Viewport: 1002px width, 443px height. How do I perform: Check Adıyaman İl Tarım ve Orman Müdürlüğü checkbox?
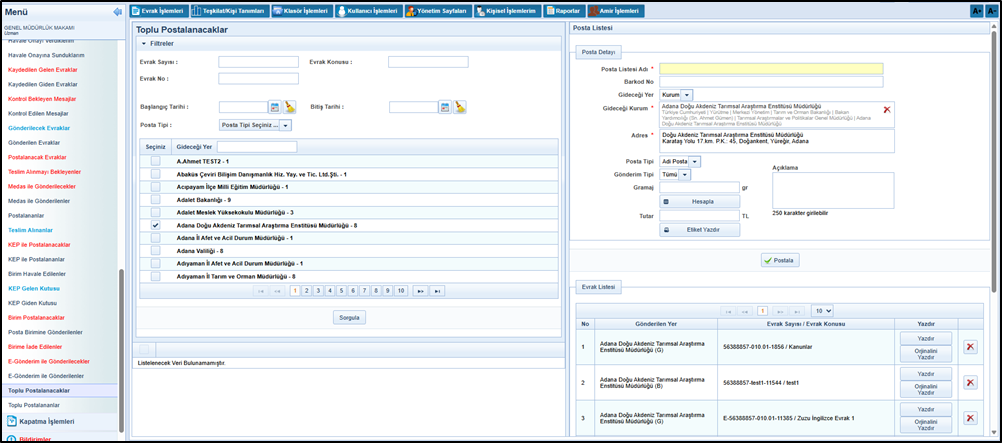(155, 276)
